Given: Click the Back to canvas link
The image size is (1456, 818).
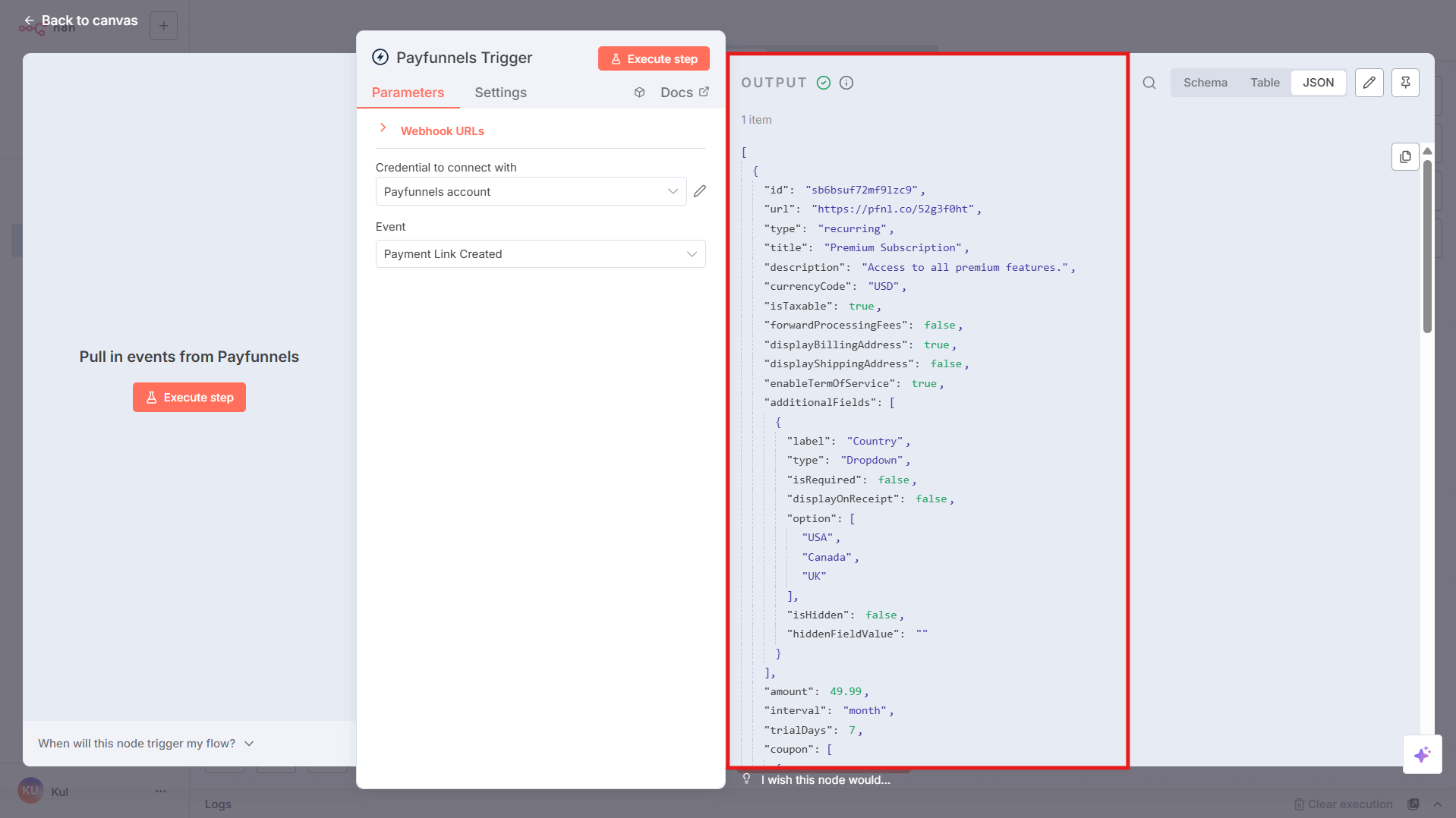Looking at the screenshot, I should click(80, 20).
